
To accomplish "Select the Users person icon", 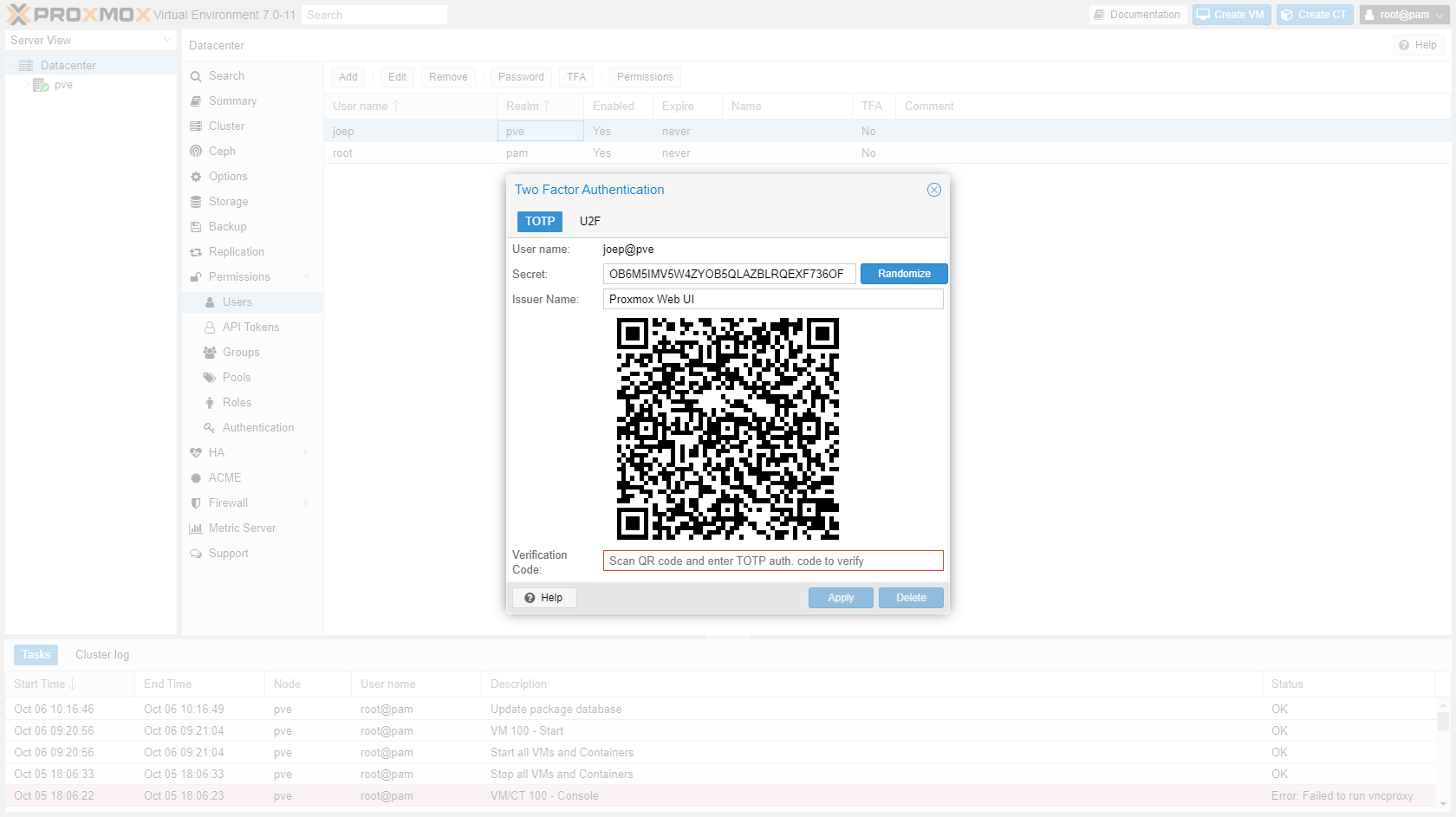I will (x=210, y=302).
